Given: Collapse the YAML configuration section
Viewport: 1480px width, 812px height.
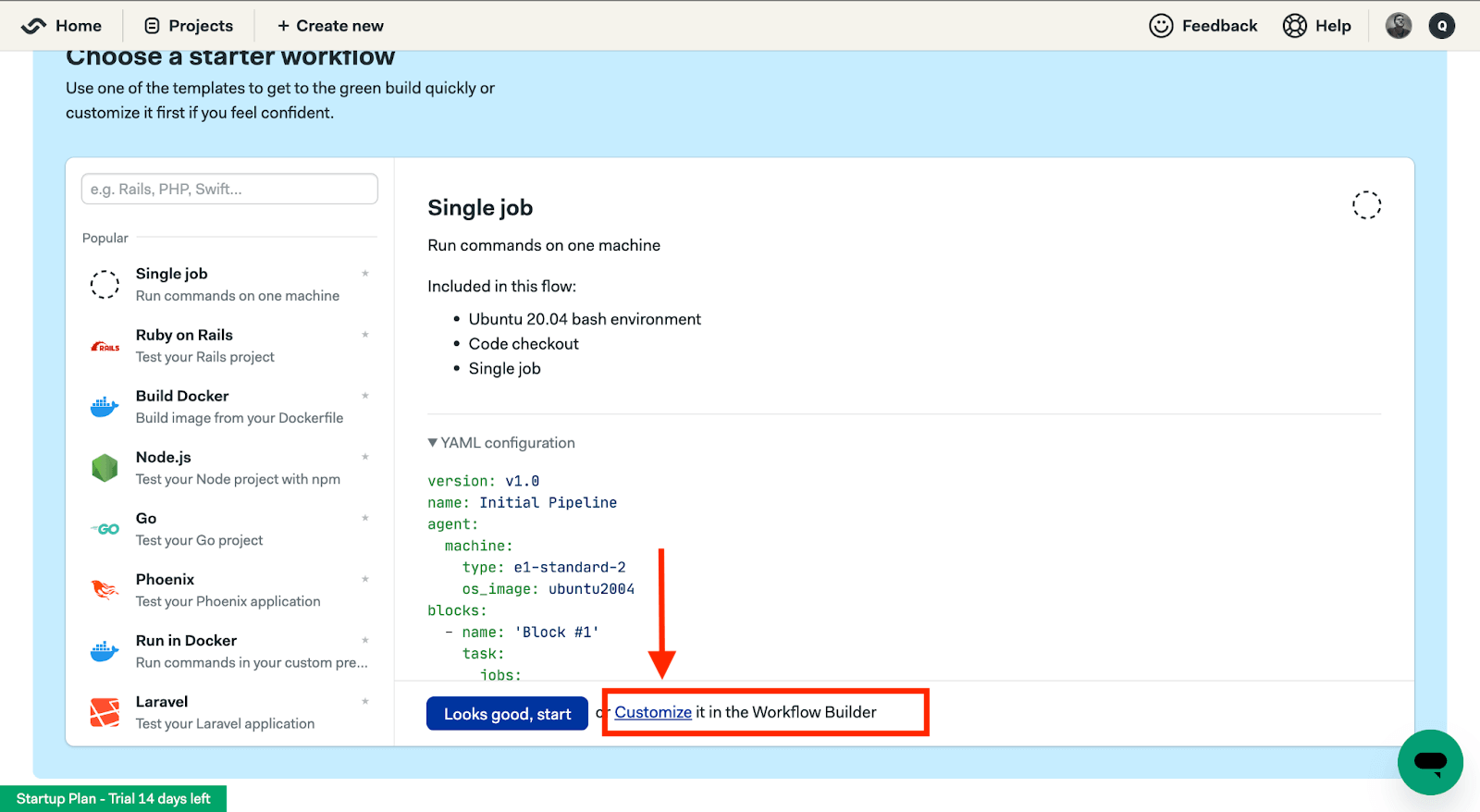Looking at the screenshot, I should point(501,442).
